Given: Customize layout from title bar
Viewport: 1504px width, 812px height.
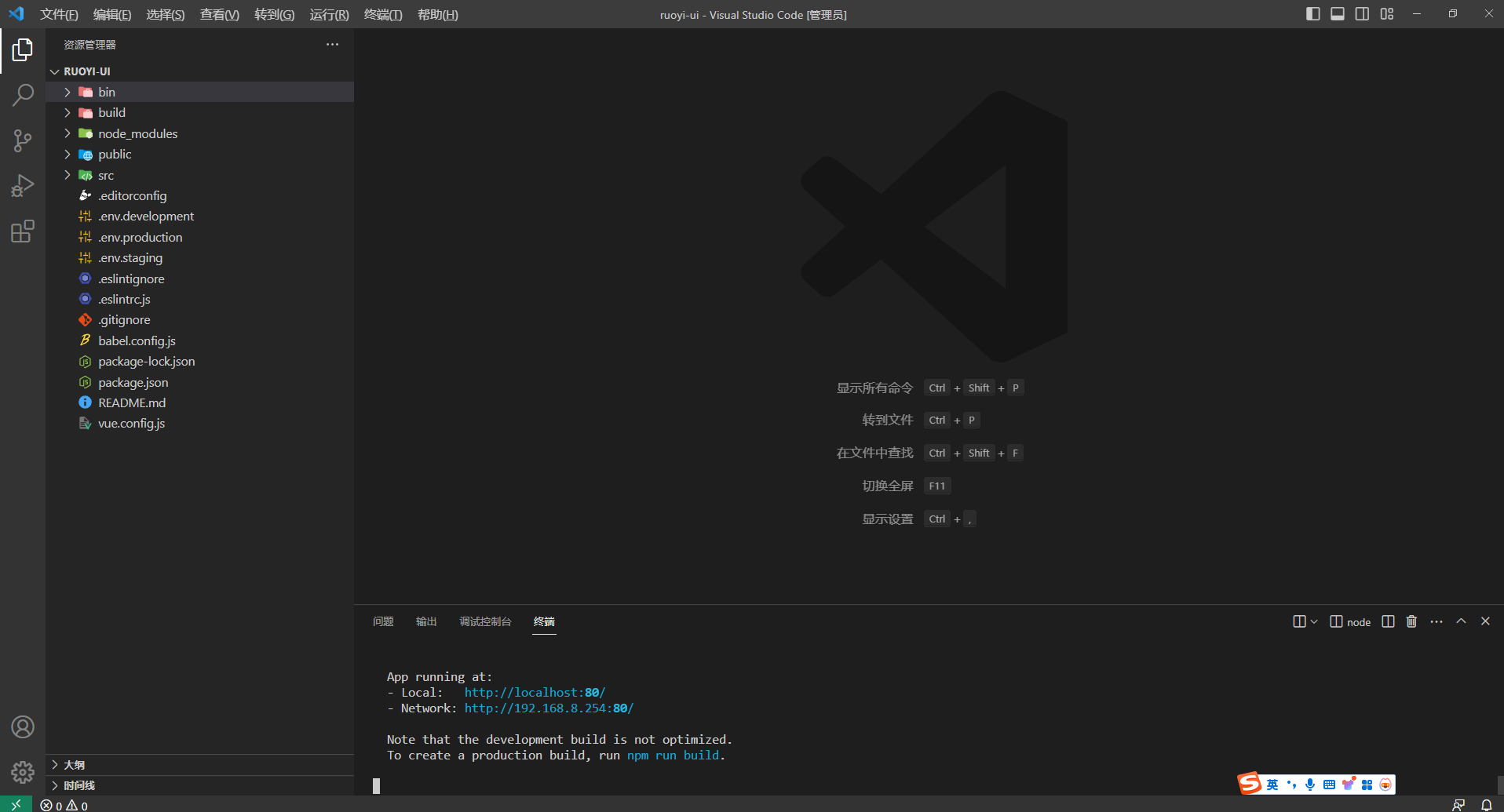Looking at the screenshot, I should (1387, 14).
